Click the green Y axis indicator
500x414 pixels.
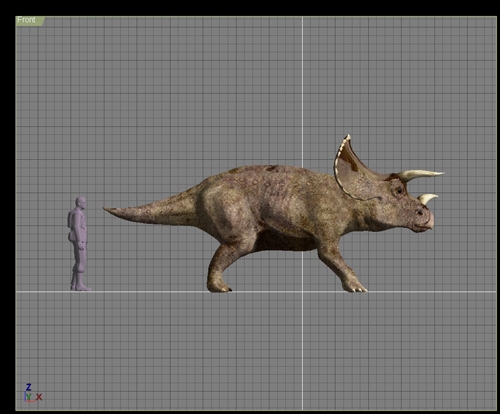(x=29, y=397)
